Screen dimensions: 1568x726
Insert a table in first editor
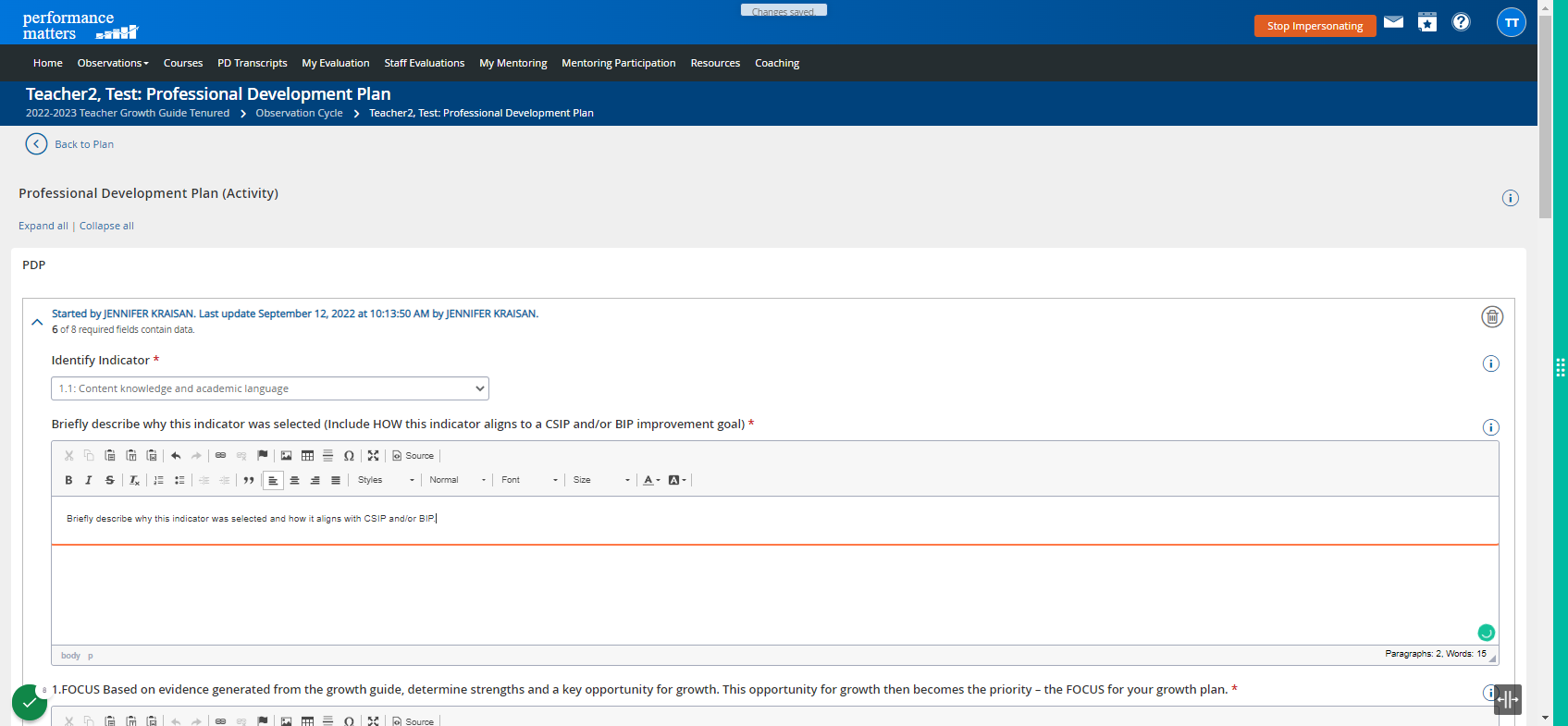click(x=307, y=455)
